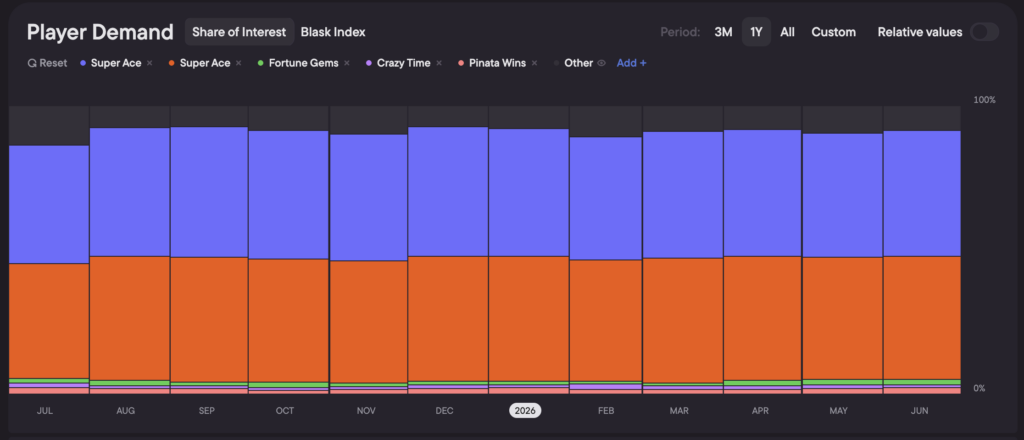Click the purple Crazy Time legend dot
Screen dimensions: 1024x440
click(369, 63)
